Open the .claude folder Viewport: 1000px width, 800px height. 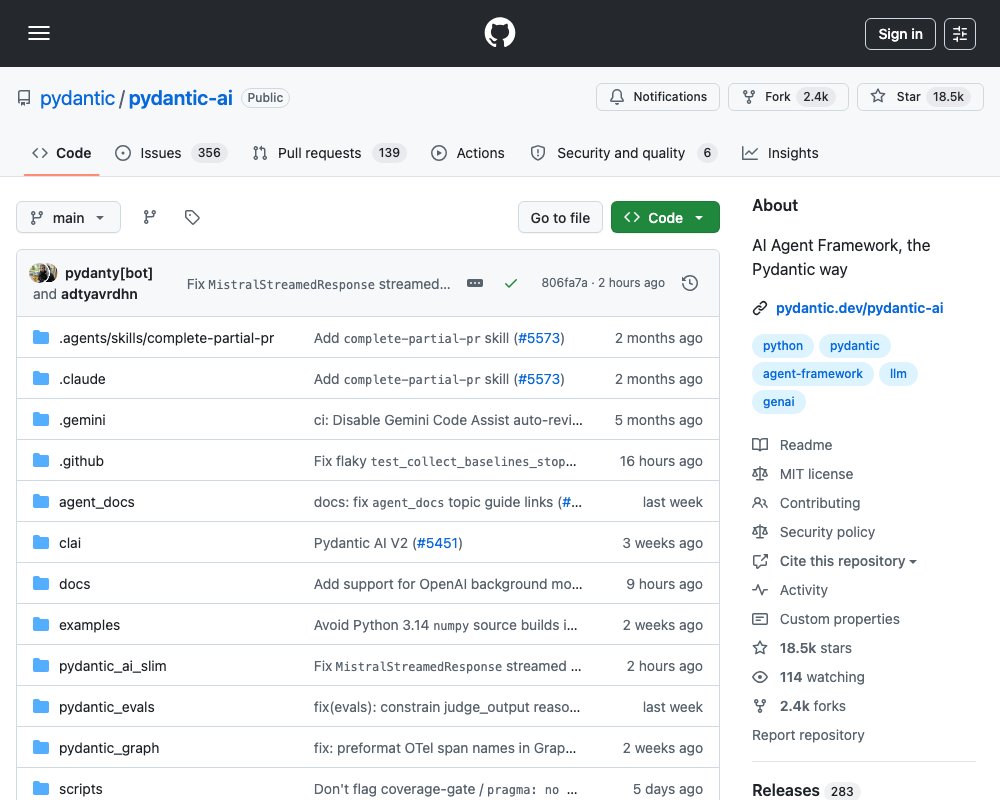[82, 379]
